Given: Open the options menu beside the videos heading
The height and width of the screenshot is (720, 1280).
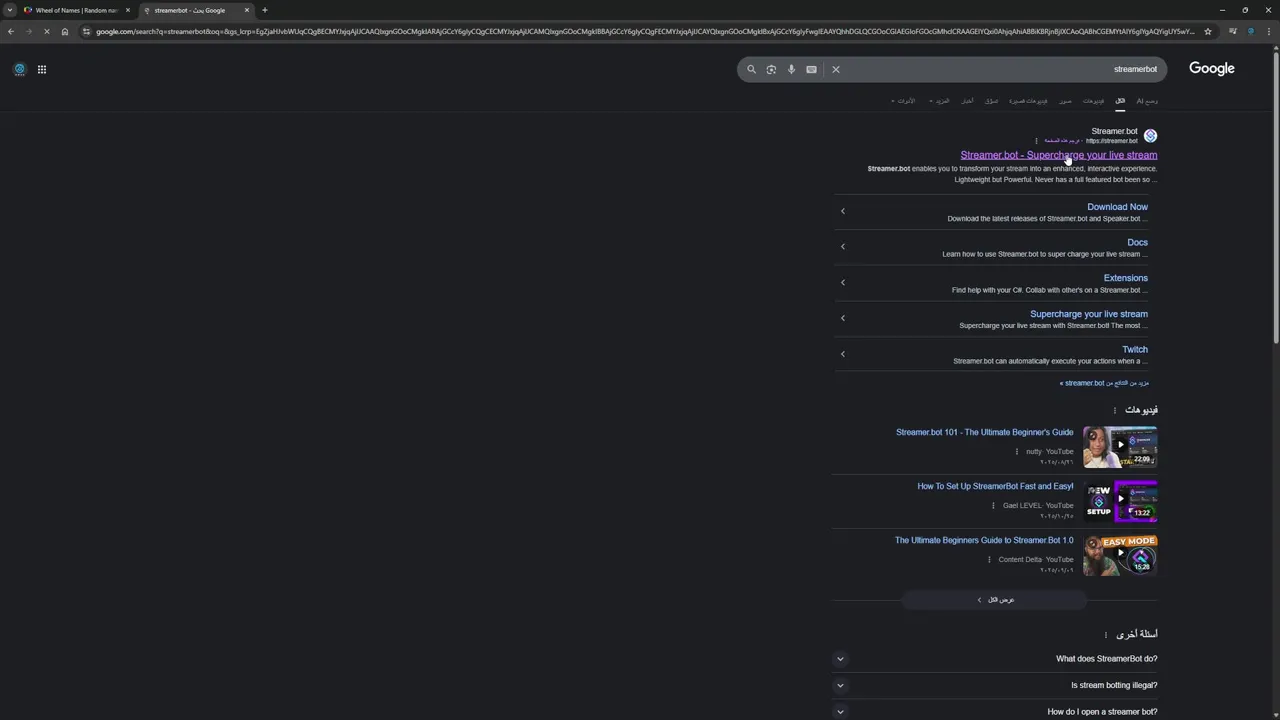Looking at the screenshot, I should click(1115, 410).
